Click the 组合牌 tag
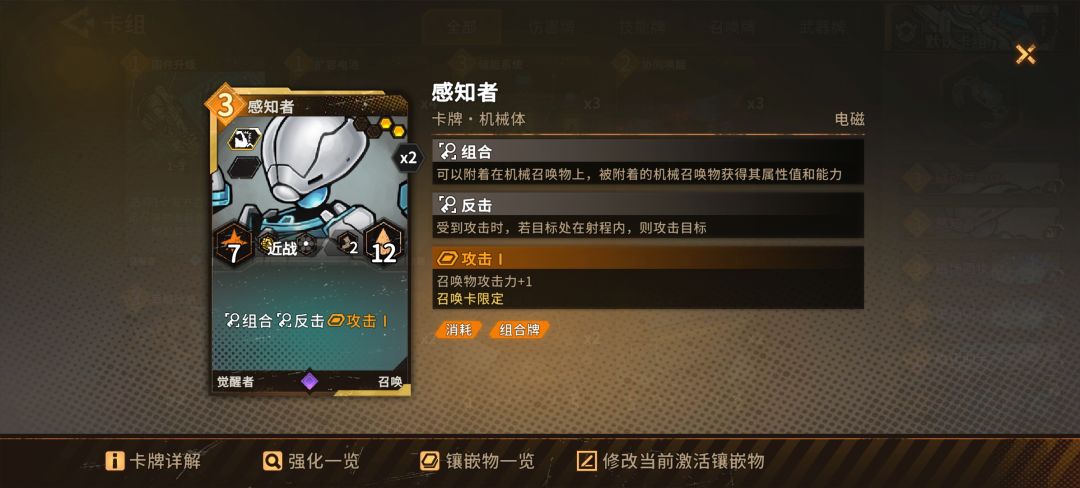The width and height of the screenshot is (1080, 488). point(519,330)
